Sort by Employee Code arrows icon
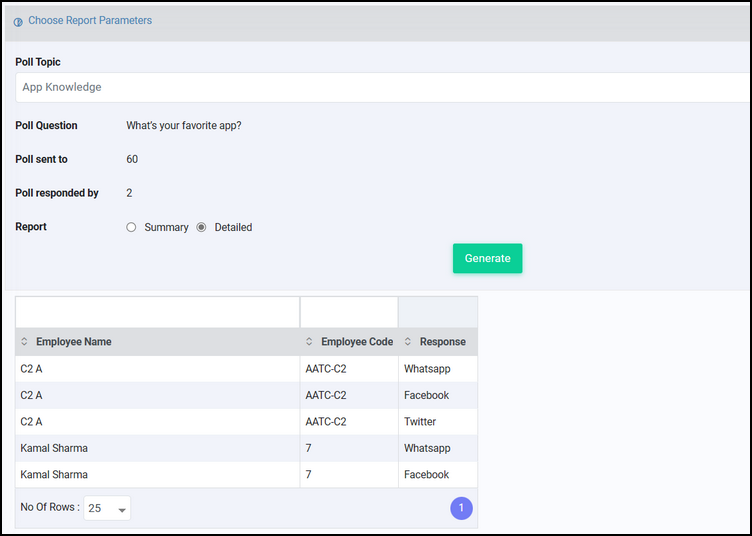 [309, 341]
